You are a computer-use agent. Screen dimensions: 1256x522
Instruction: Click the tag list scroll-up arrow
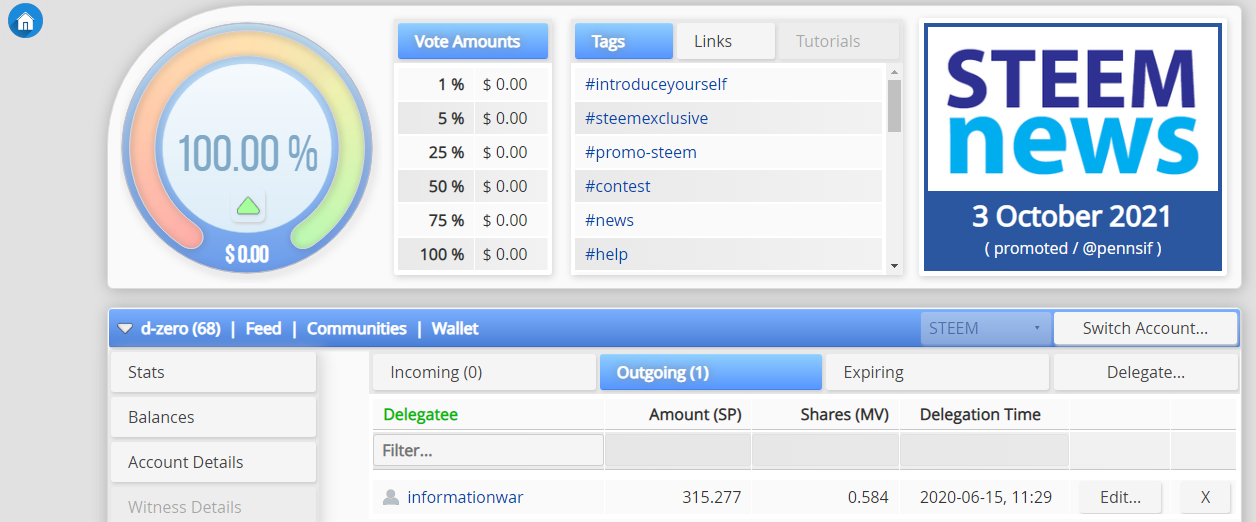[x=894, y=71]
